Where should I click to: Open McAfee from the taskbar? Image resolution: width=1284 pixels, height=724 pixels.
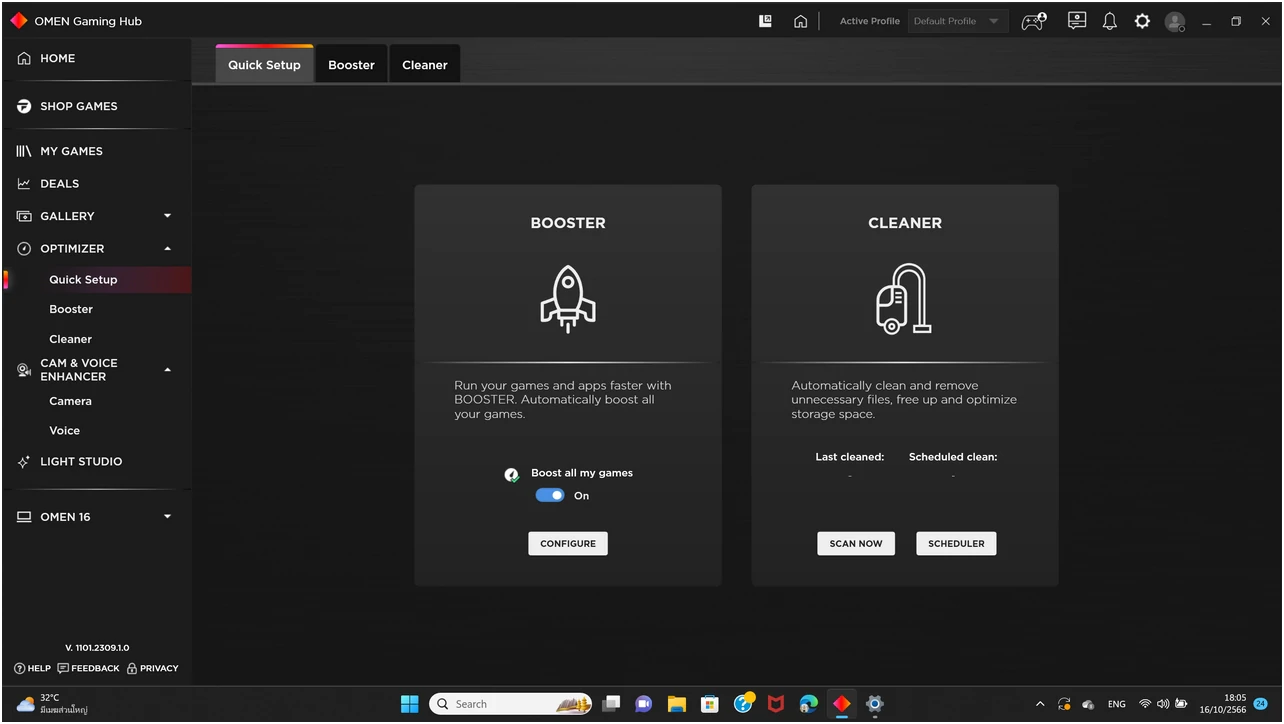(x=775, y=704)
